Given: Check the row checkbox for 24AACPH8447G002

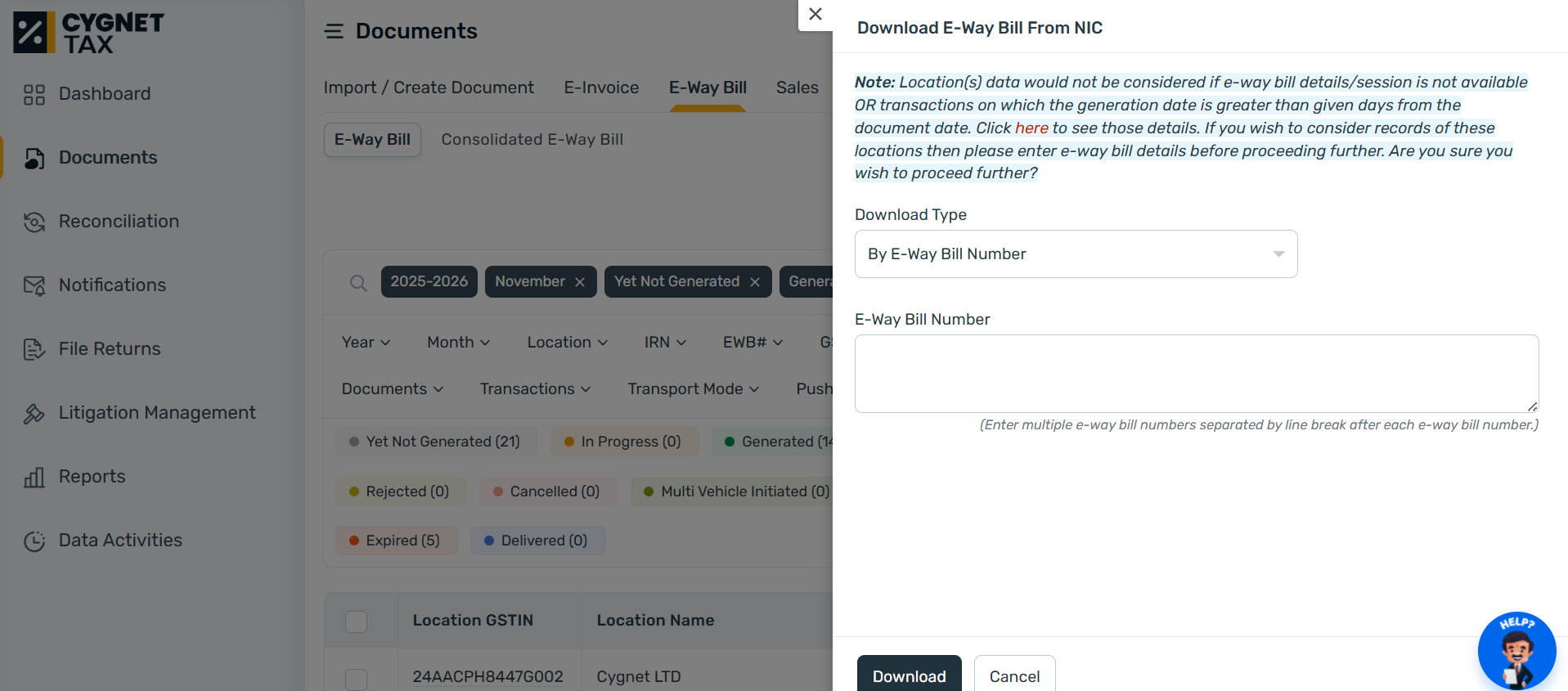Looking at the screenshot, I should click(x=356, y=678).
